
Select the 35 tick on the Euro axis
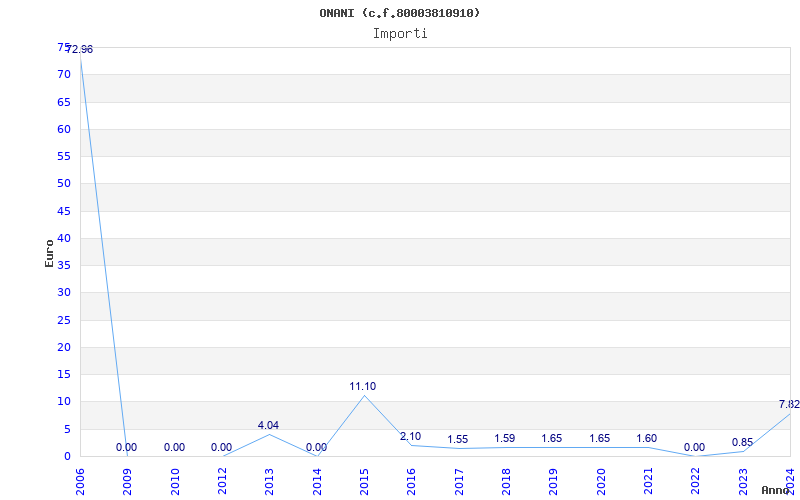(x=64, y=265)
